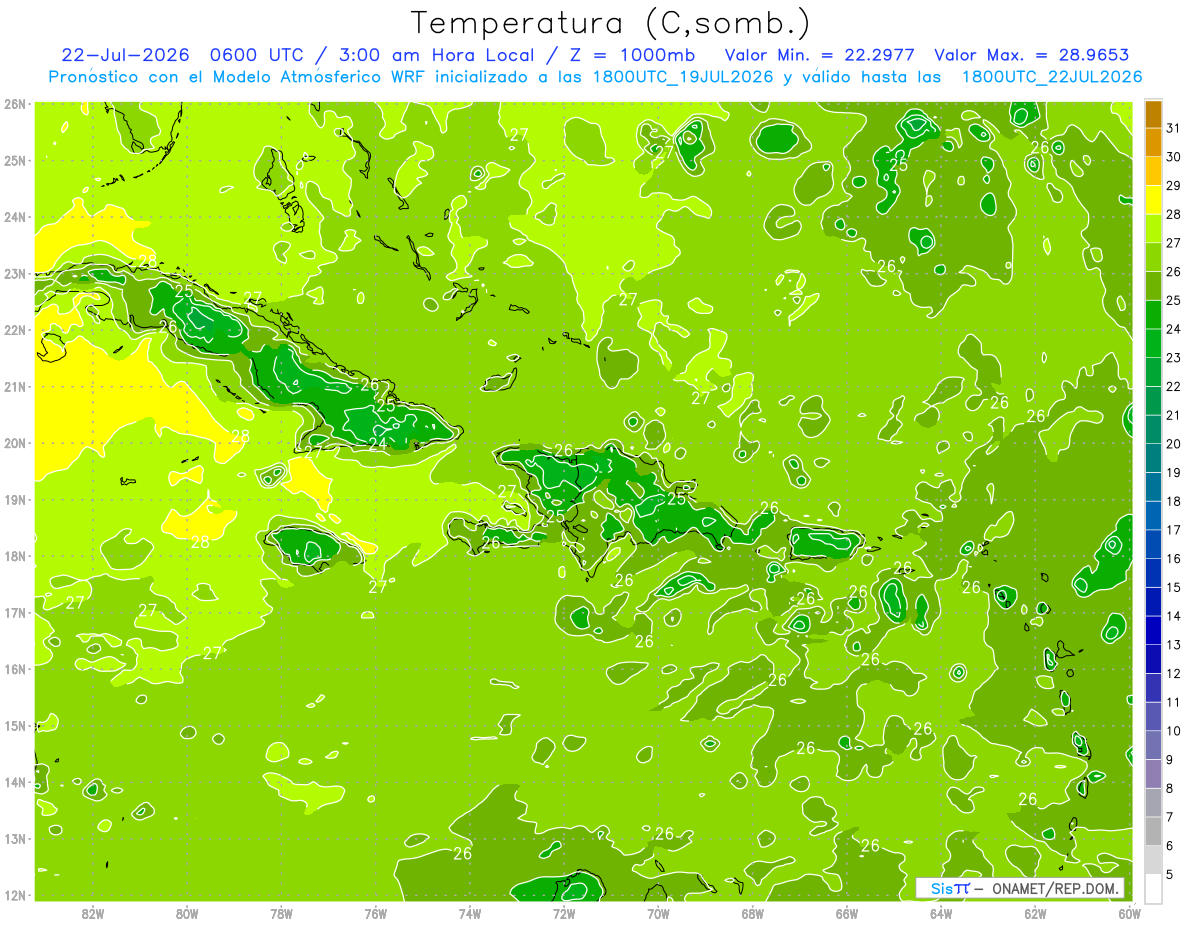This screenshot has height=927, width=1200.
Task: Click the '22N' latitude axis label
Action: 14,330
